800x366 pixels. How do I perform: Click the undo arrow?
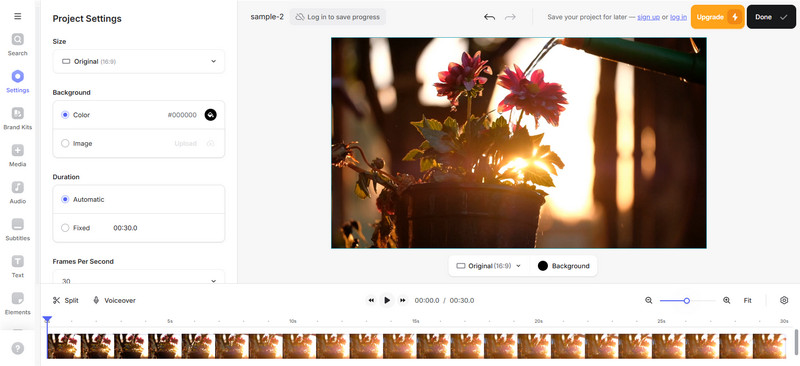pos(489,17)
